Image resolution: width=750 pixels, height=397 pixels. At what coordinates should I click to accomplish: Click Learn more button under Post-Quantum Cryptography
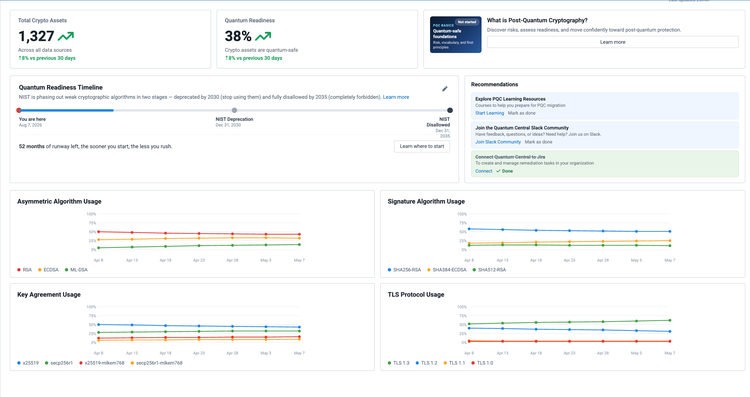(612, 42)
